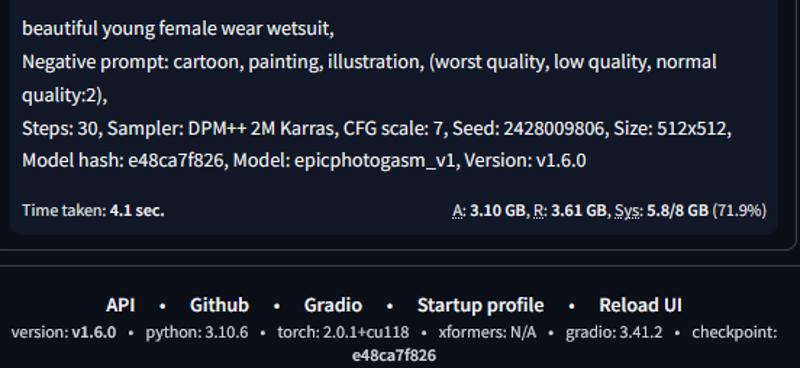Click the footer version v1.6.0 text

pos(64,332)
